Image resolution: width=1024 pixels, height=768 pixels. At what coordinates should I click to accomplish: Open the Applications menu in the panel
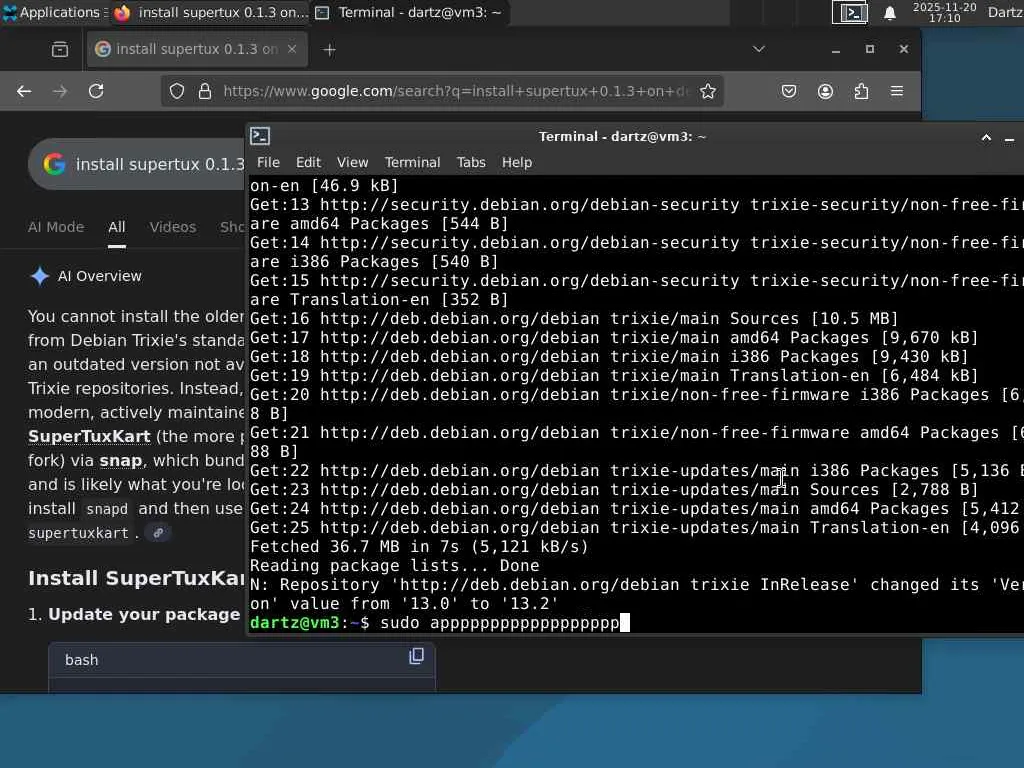[54, 12]
